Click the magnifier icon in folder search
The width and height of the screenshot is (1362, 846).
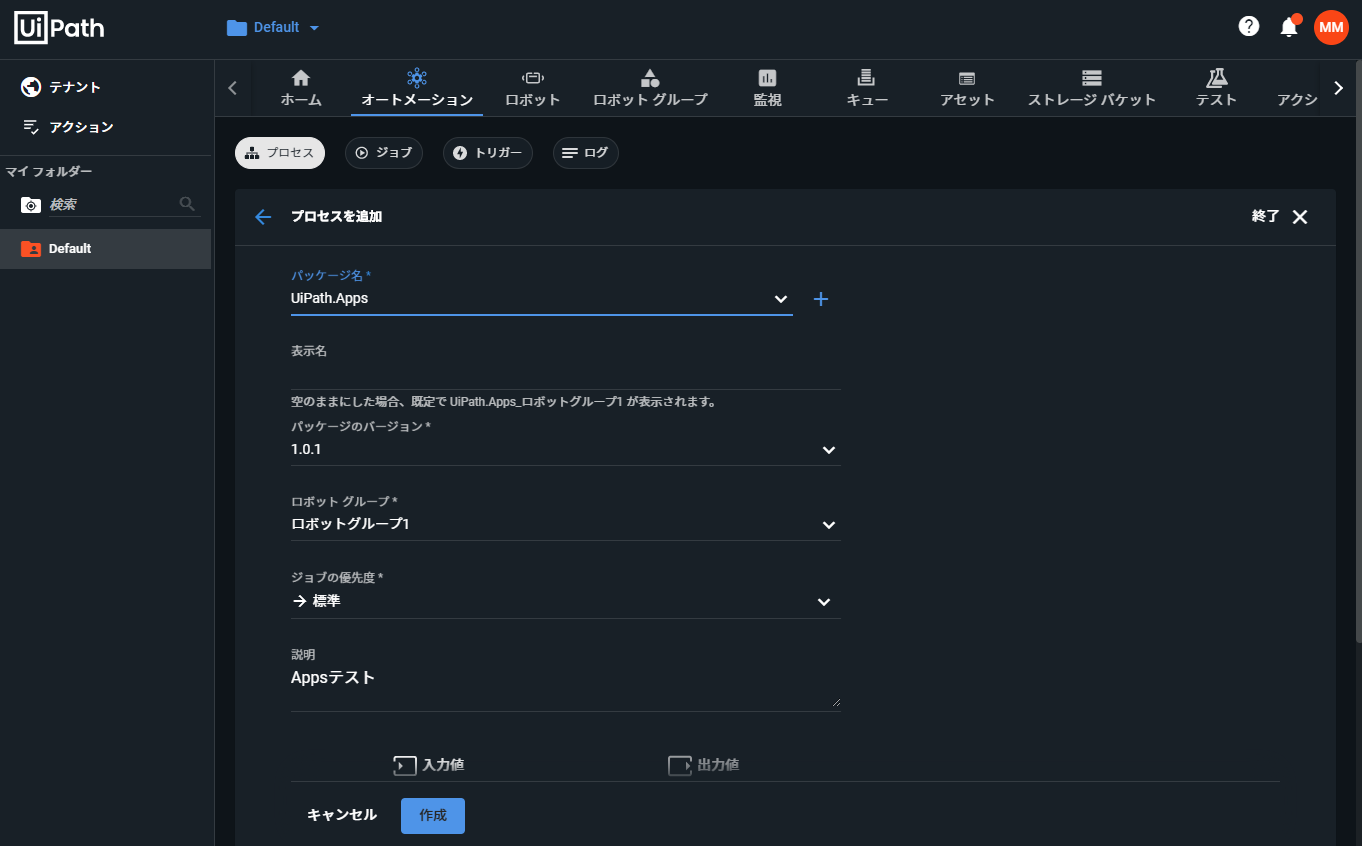pos(187,204)
